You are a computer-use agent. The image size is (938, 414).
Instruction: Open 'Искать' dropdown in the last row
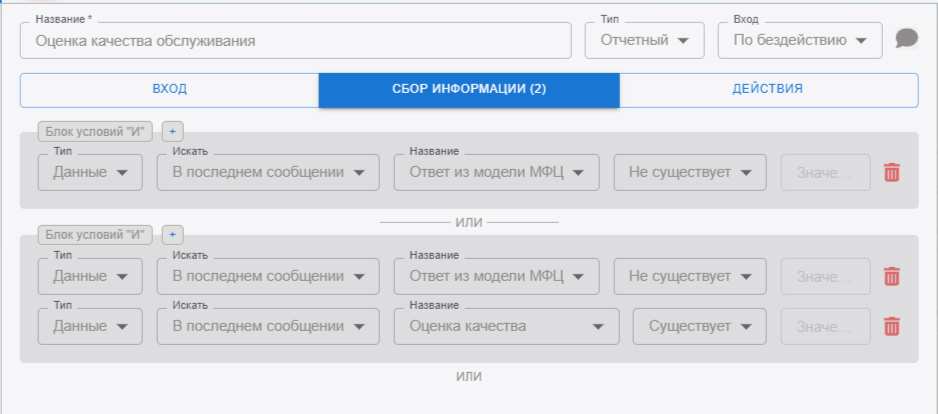click(268, 326)
